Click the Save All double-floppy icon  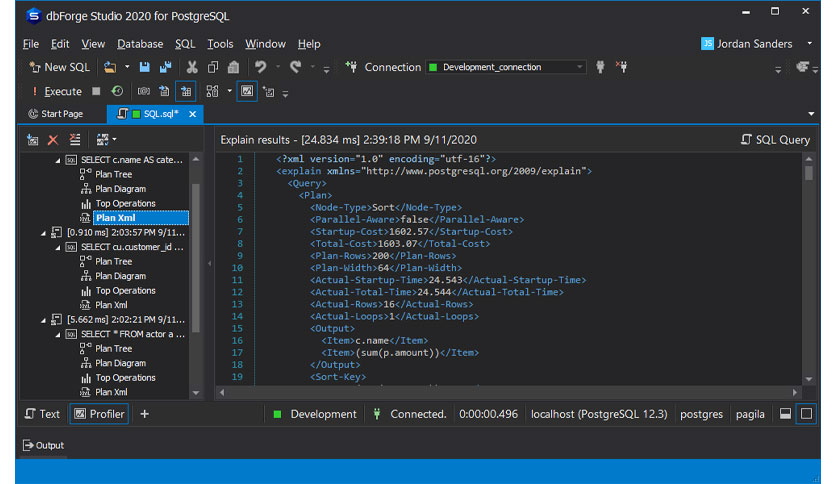[166, 67]
